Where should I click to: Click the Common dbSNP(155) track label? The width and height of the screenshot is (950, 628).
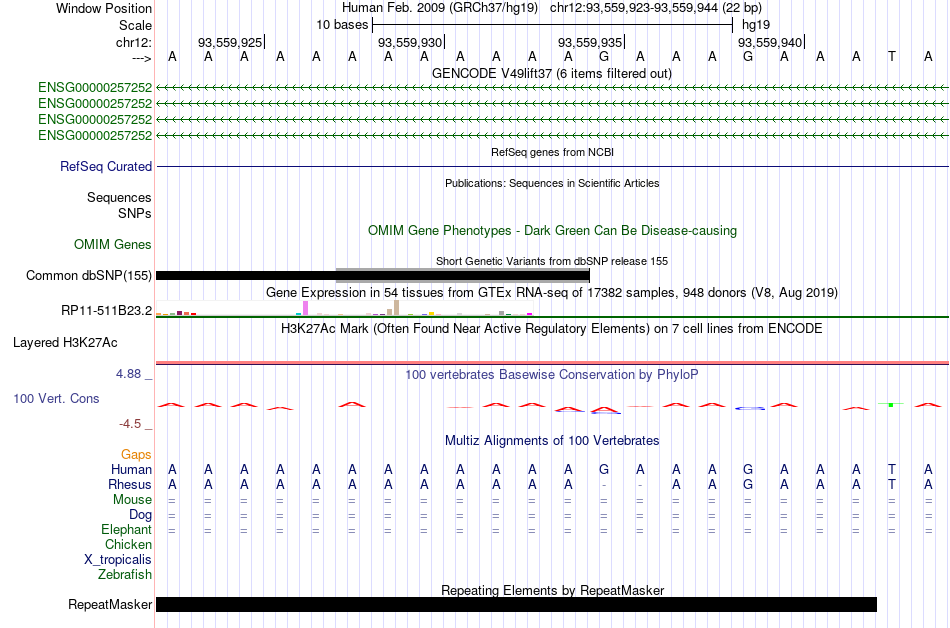[88, 276]
